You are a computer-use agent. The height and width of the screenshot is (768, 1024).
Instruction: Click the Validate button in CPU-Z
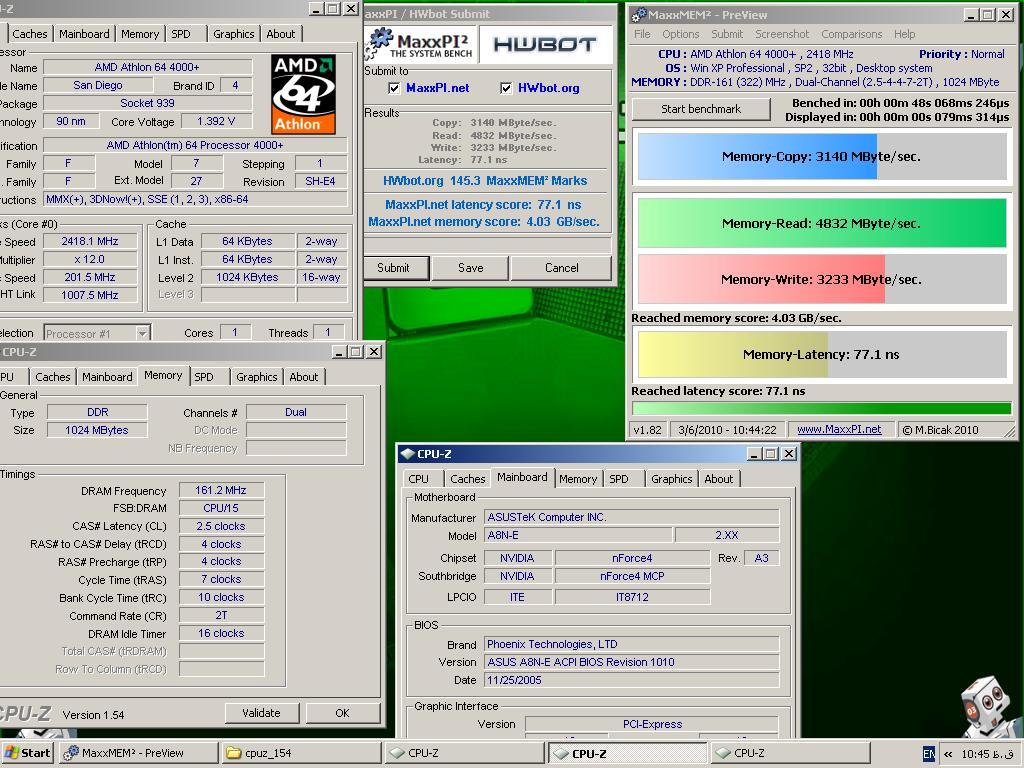click(x=261, y=713)
